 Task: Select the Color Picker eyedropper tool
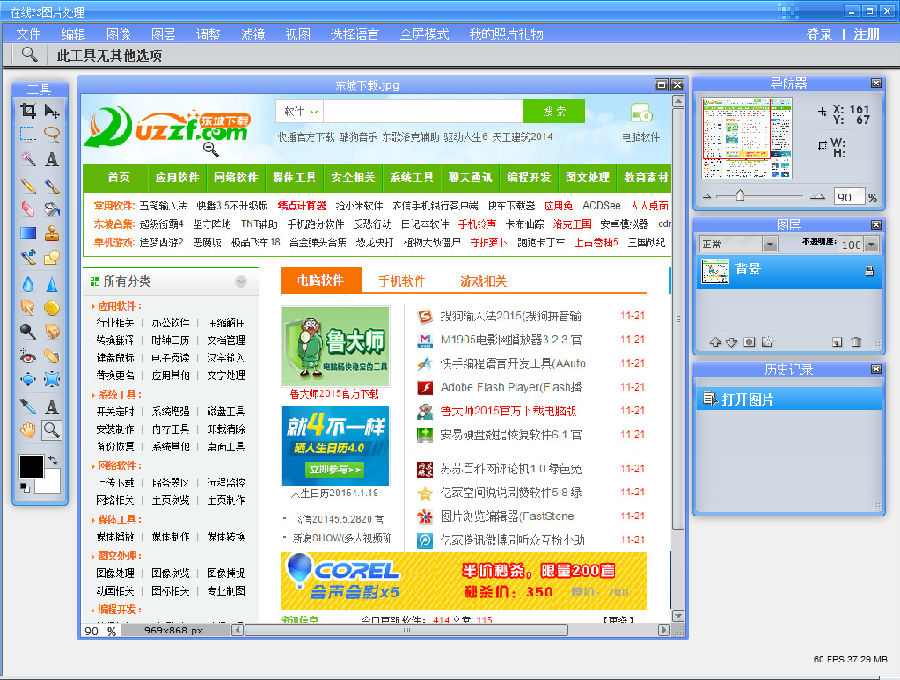click(x=28, y=406)
